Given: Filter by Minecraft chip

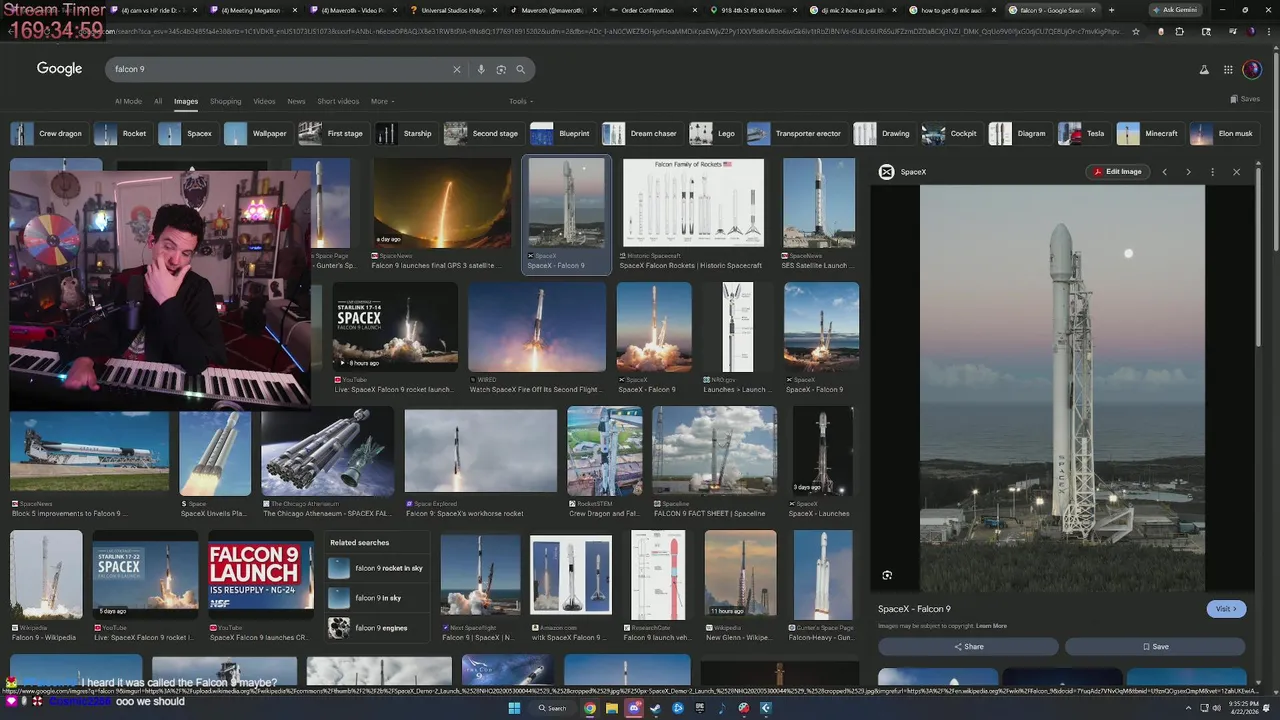Looking at the screenshot, I should (x=1150, y=133).
